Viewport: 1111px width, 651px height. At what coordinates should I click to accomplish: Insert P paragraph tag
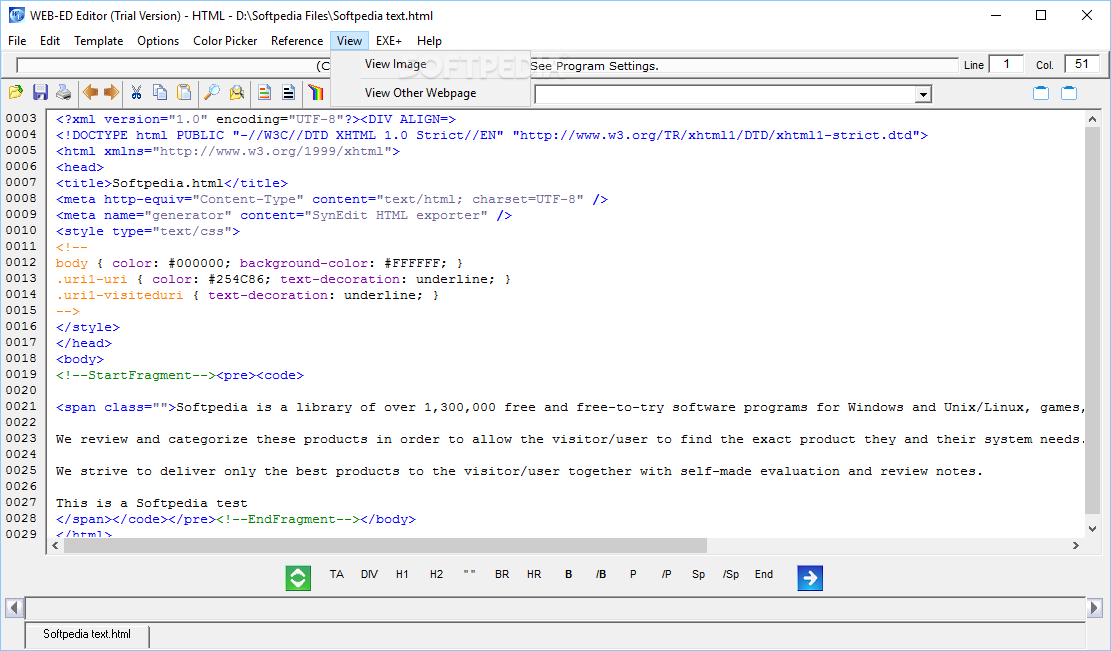tap(633, 574)
